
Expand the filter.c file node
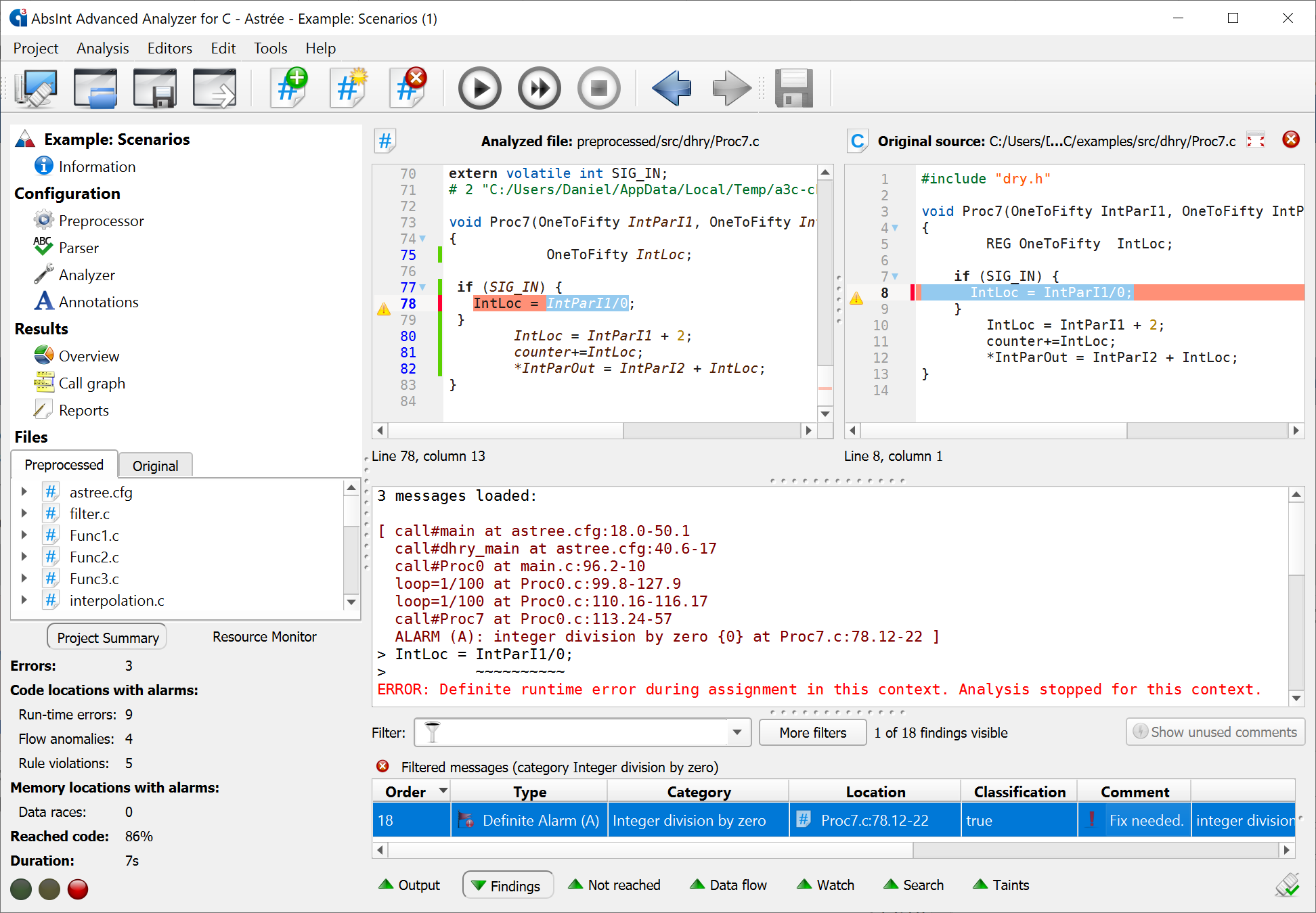24,514
